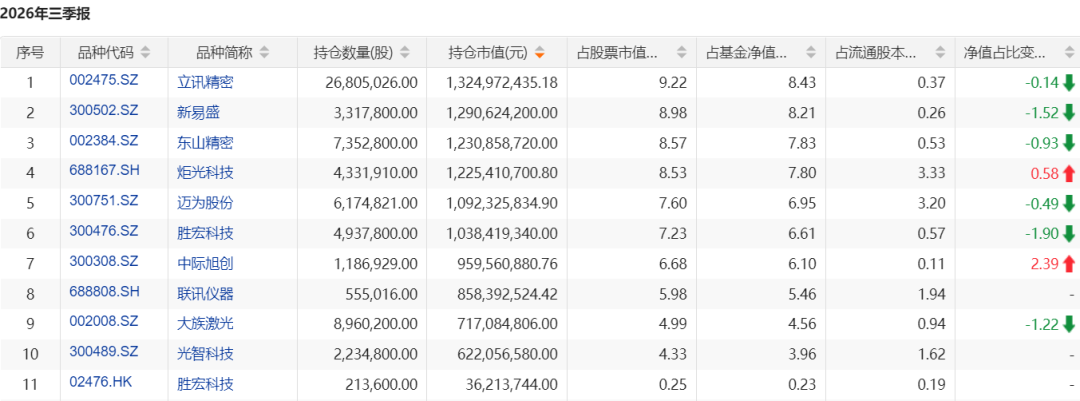
Task: Select stock value share 9.22
Action: pyautogui.click(x=675, y=83)
